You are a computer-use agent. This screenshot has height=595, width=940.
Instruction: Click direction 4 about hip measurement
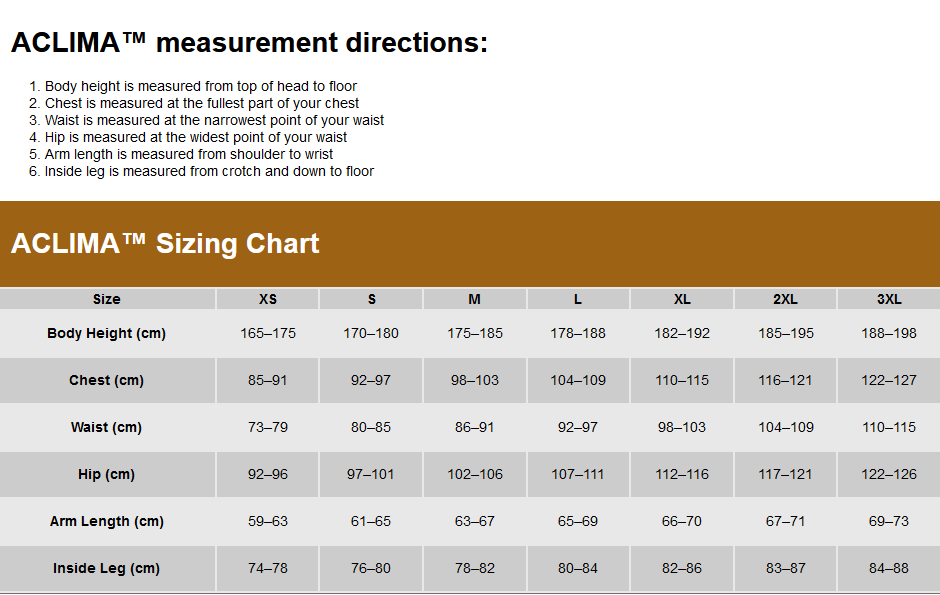click(195, 137)
